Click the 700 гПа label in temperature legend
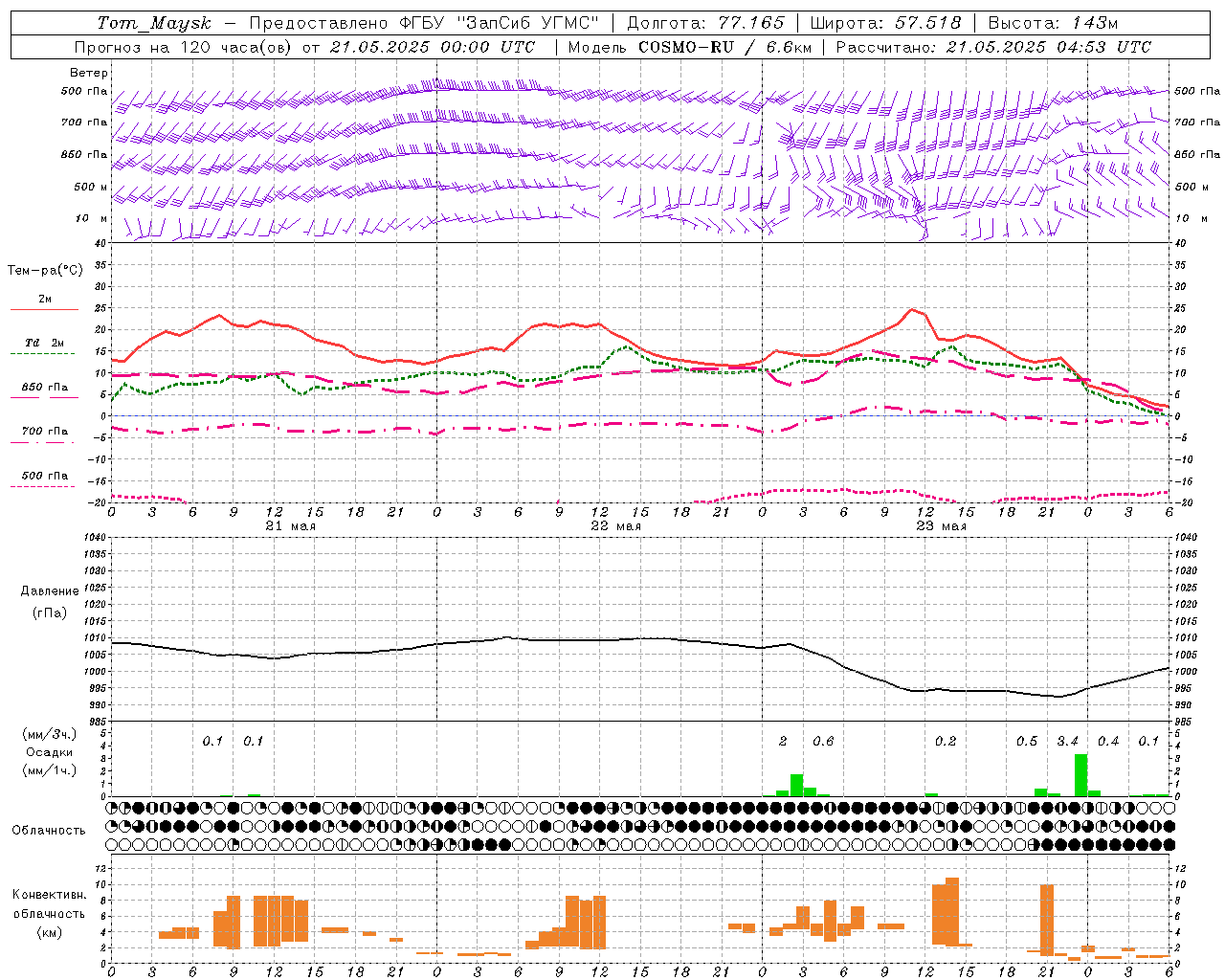The image size is (1225, 980). point(45,432)
